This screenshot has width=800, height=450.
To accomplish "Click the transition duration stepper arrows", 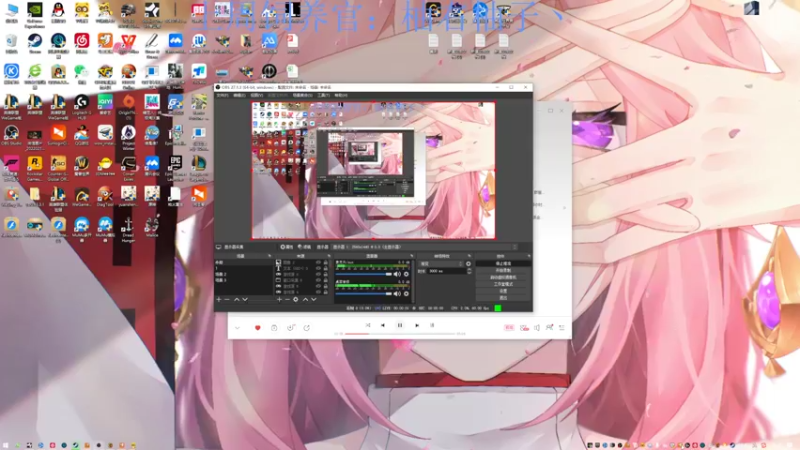I will 469,271.
